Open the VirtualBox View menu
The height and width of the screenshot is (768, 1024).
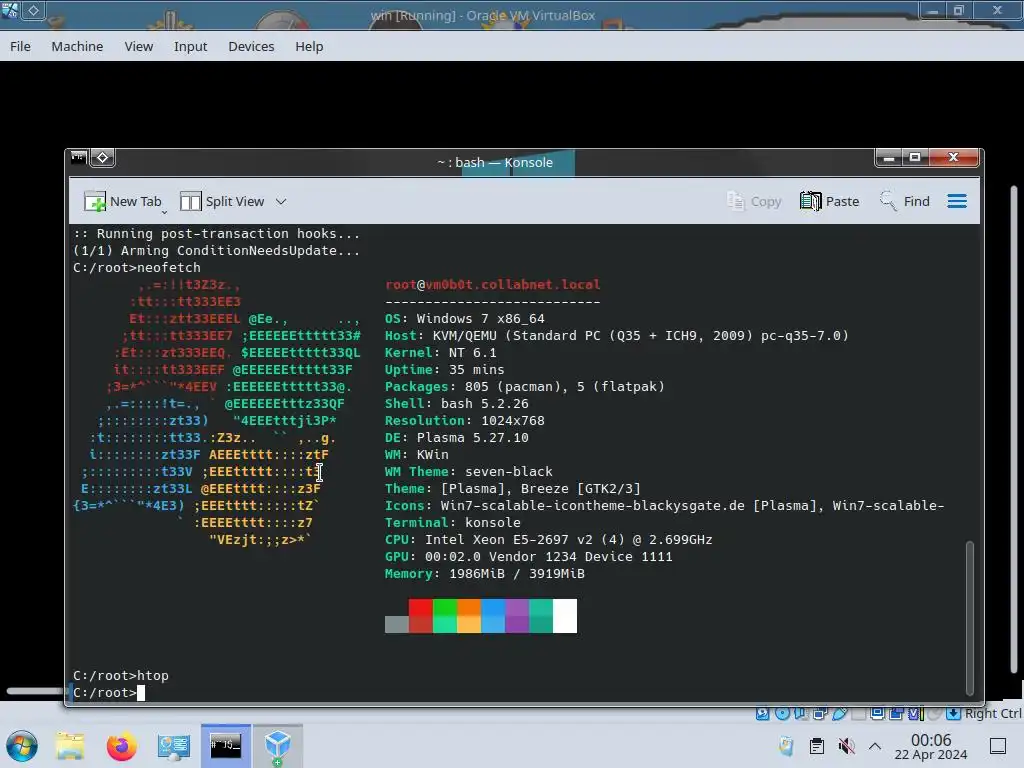138,46
